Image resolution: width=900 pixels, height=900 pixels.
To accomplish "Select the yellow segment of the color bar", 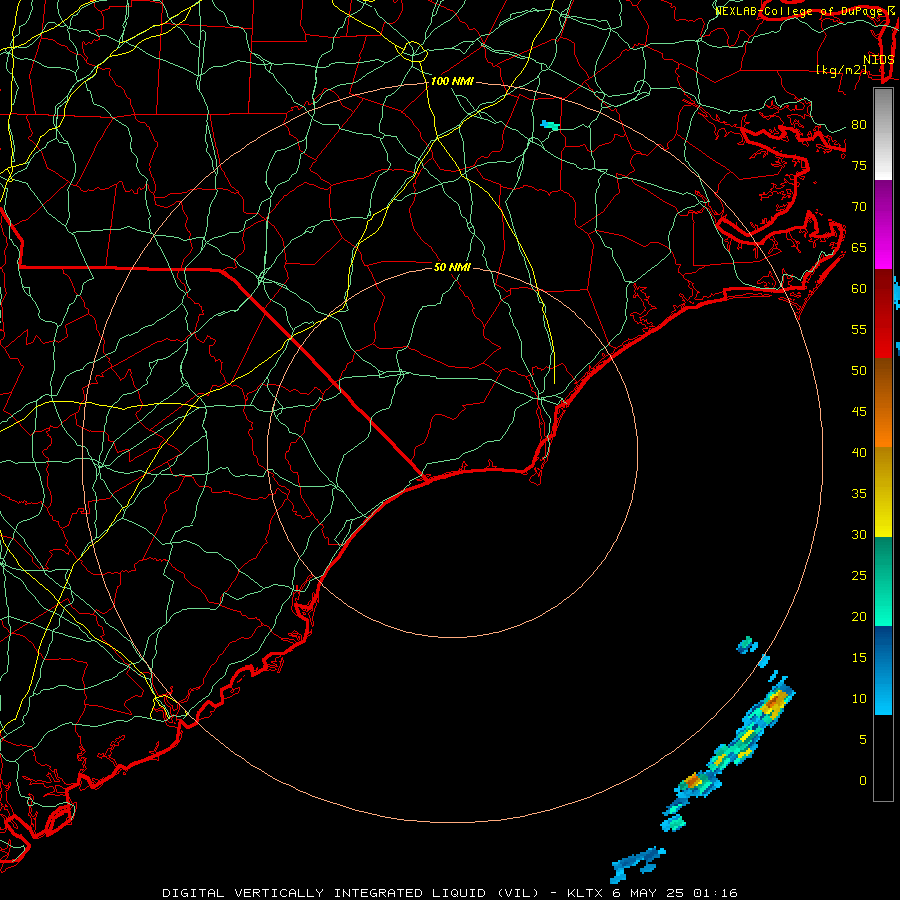I will pos(883,492).
